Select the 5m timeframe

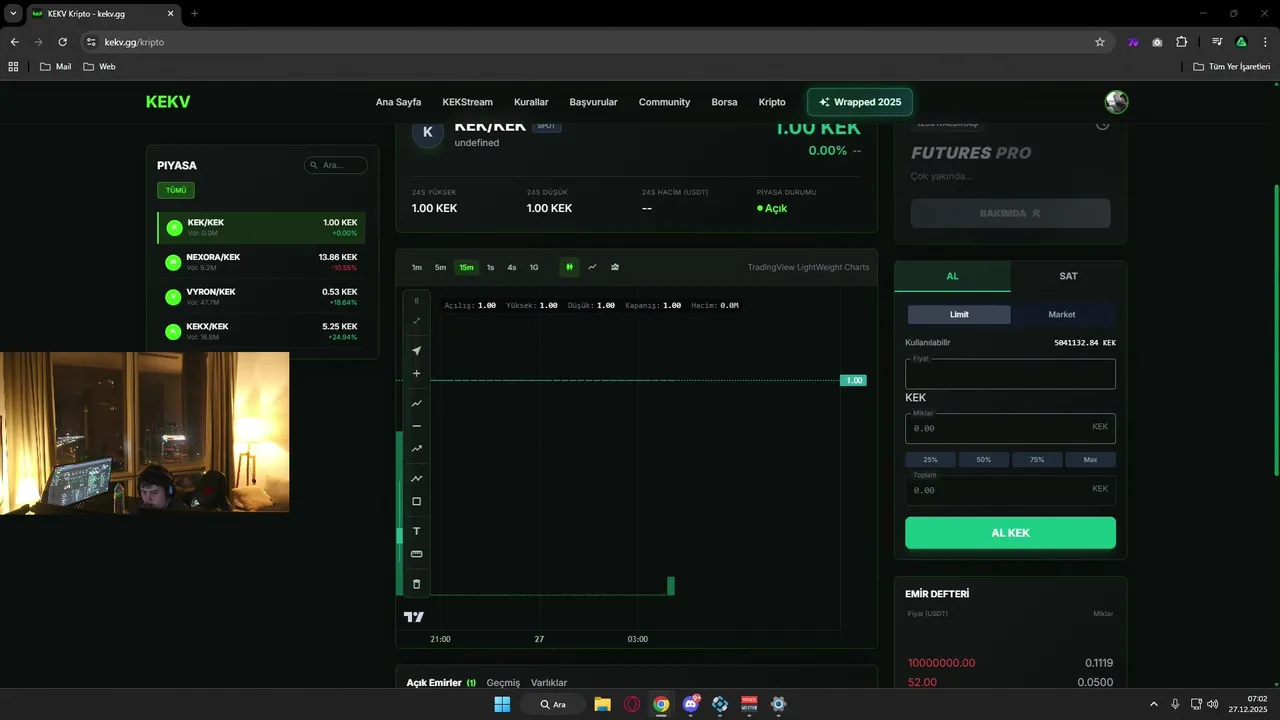pos(440,268)
